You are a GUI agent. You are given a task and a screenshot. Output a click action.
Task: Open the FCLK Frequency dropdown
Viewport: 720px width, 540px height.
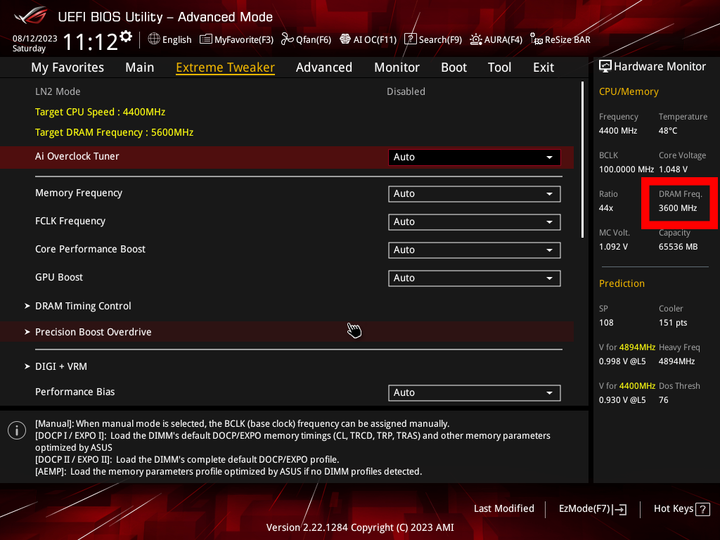tap(474, 222)
